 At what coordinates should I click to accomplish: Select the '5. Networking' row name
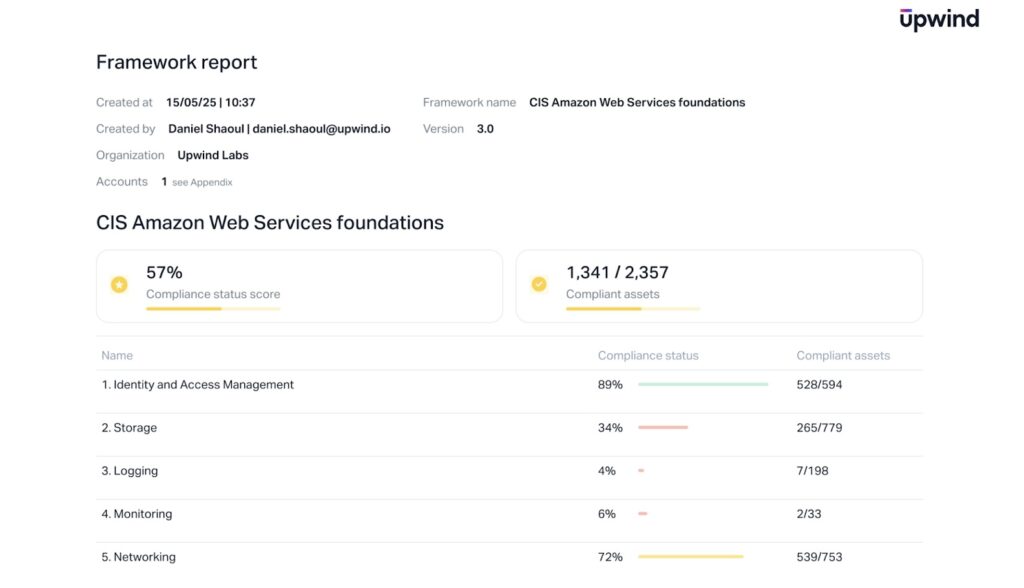click(x=138, y=557)
